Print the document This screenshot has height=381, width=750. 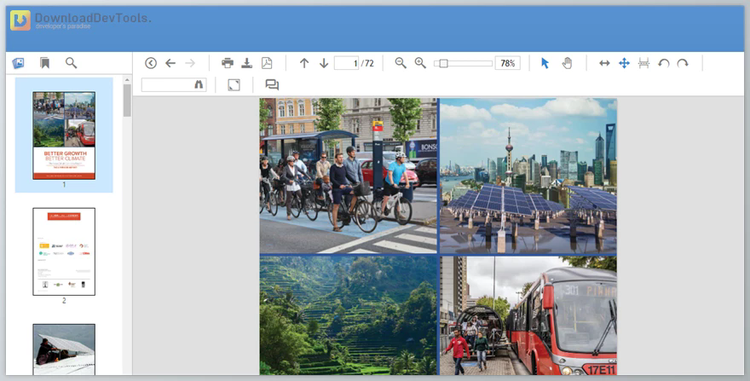click(x=228, y=63)
